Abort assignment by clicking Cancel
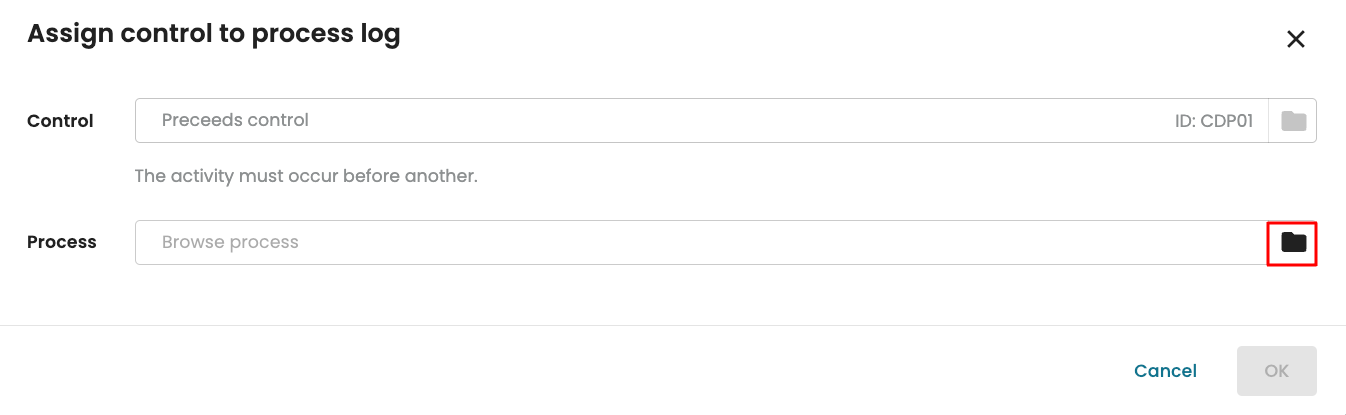 [x=1165, y=371]
